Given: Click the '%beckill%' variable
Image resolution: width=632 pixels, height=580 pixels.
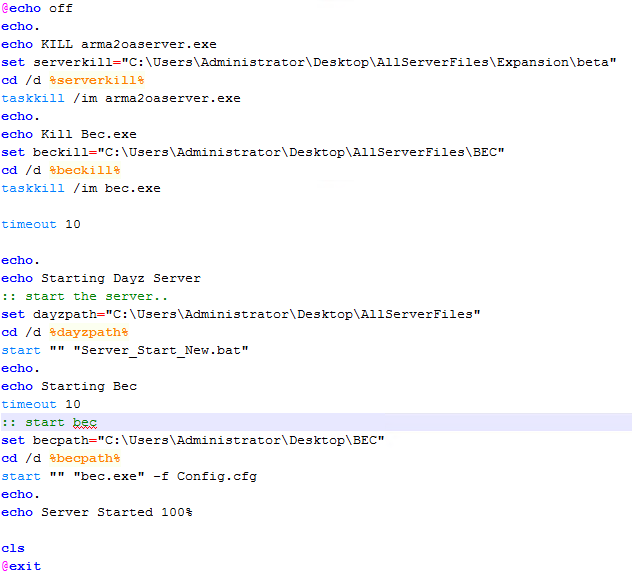Looking at the screenshot, I should (85, 170).
